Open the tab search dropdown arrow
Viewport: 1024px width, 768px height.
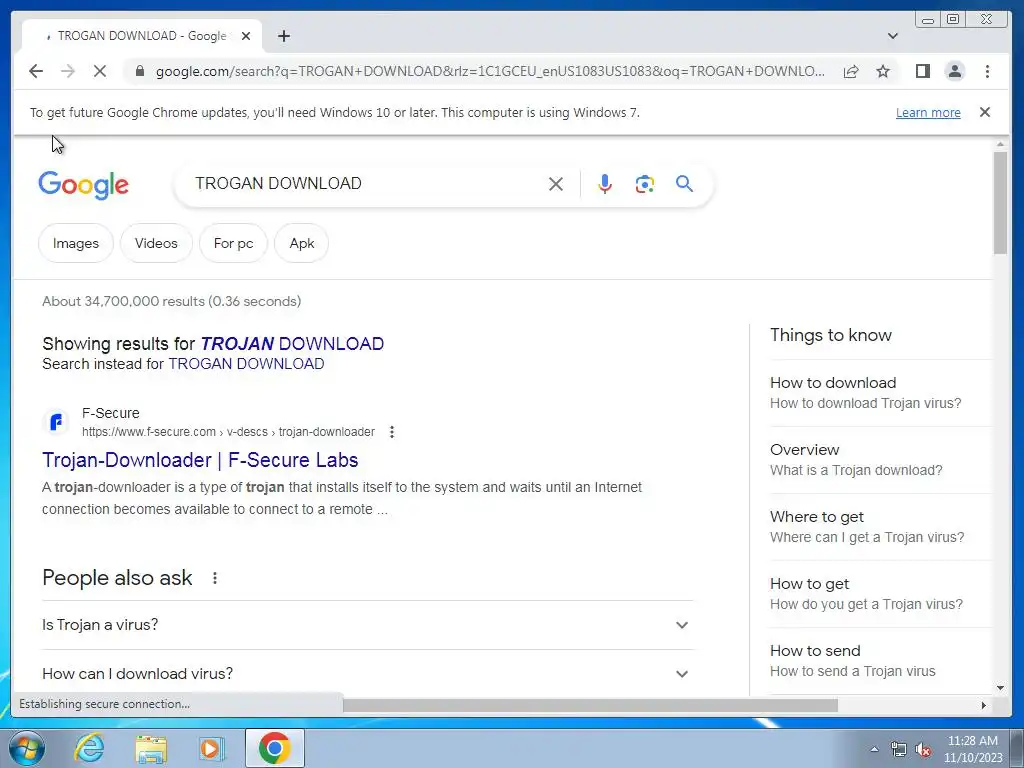tap(893, 36)
